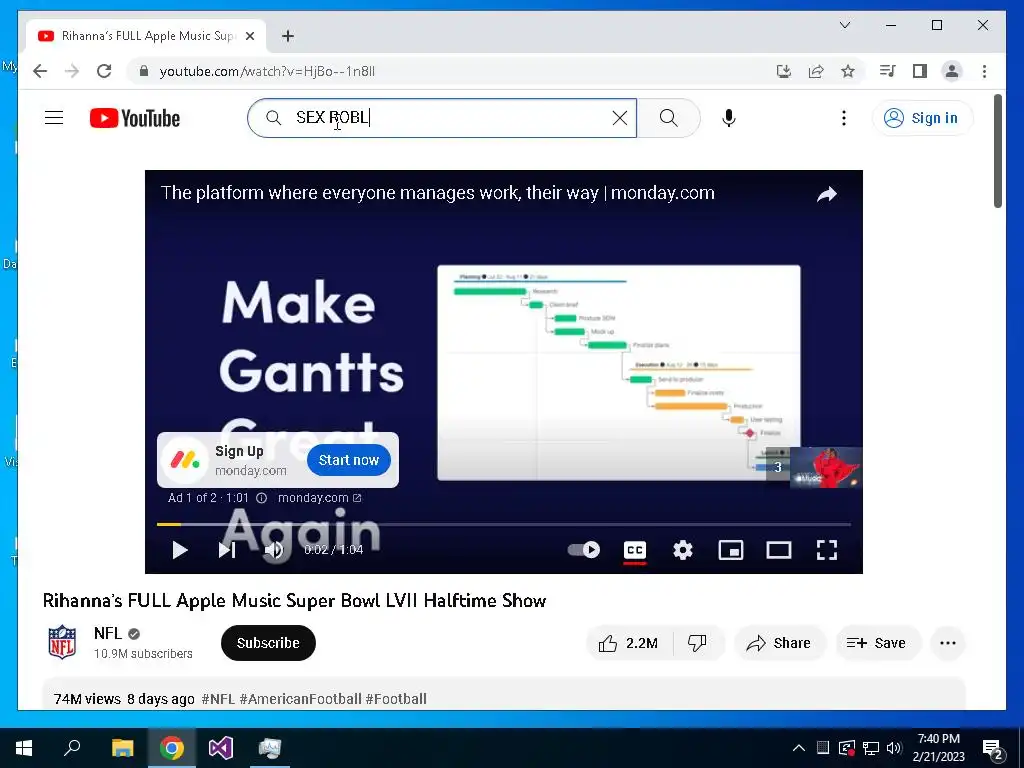
Task: Switch to theater mode
Action: [x=778, y=550]
